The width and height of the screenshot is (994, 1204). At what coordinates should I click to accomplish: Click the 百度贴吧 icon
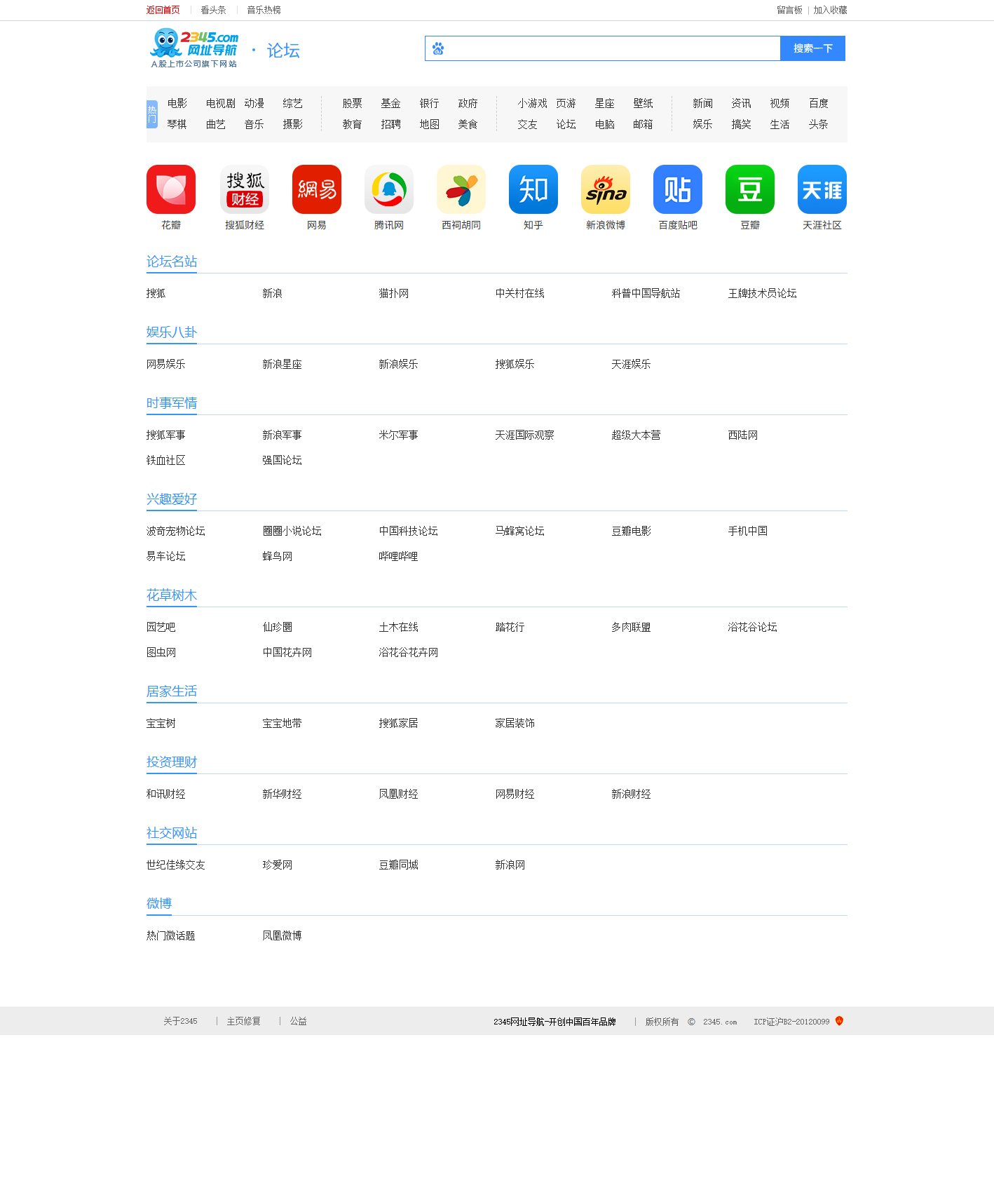click(x=678, y=189)
